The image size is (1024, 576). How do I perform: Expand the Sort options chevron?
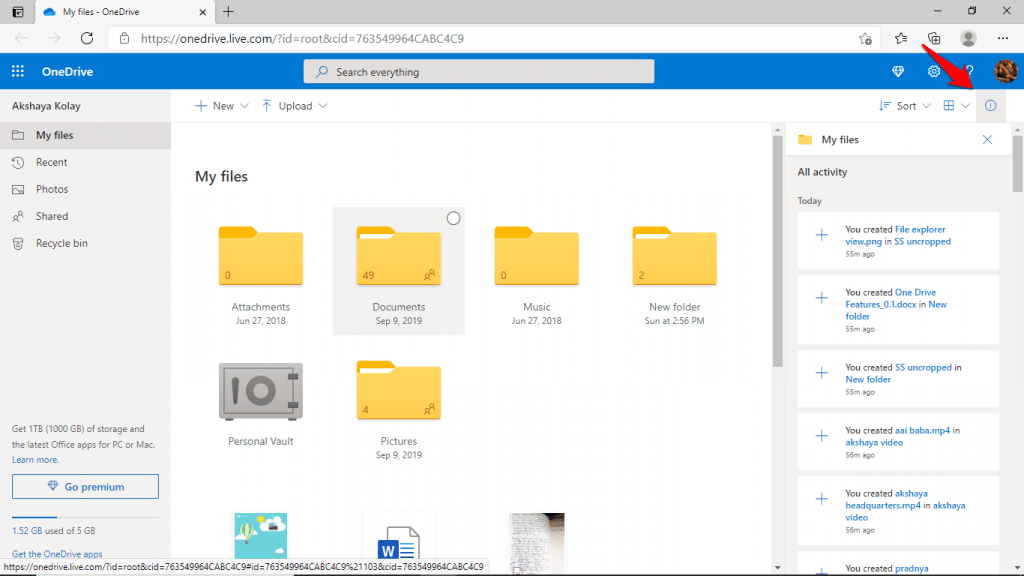click(x=925, y=105)
